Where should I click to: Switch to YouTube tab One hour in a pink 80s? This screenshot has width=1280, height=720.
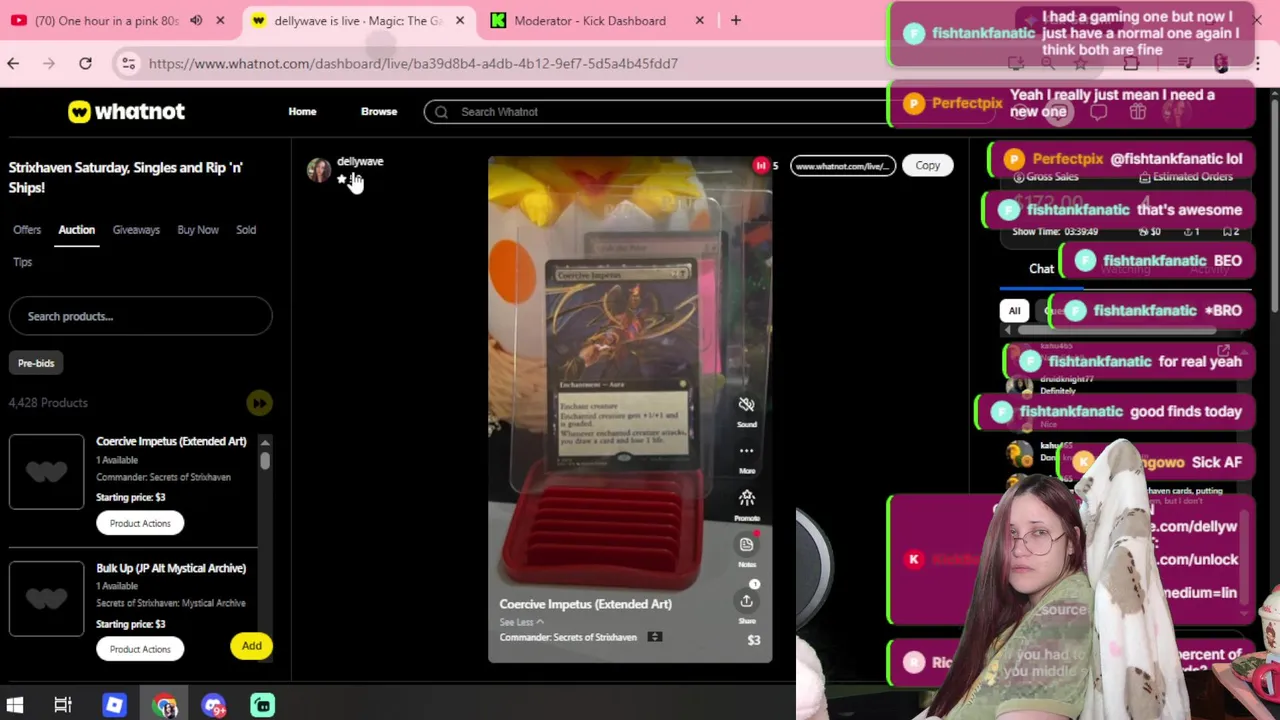(x=106, y=20)
